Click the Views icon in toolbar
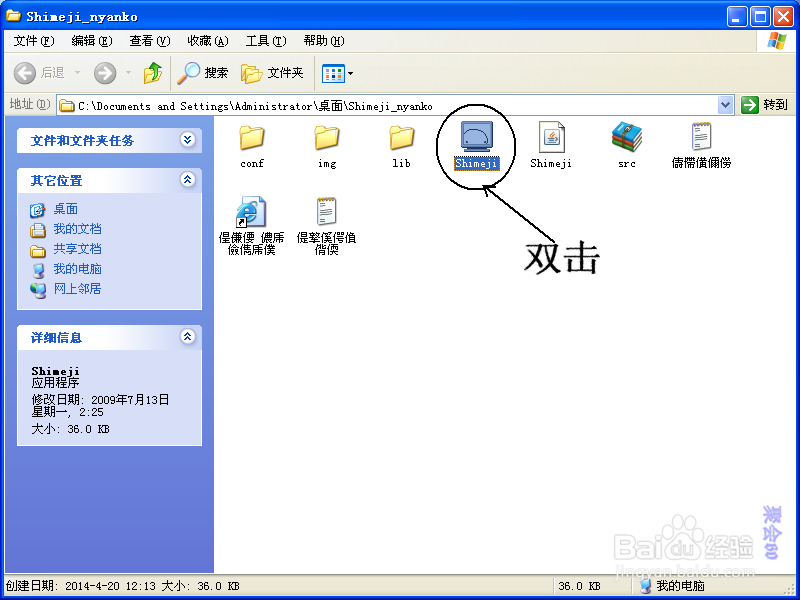The image size is (800, 600). [333, 73]
